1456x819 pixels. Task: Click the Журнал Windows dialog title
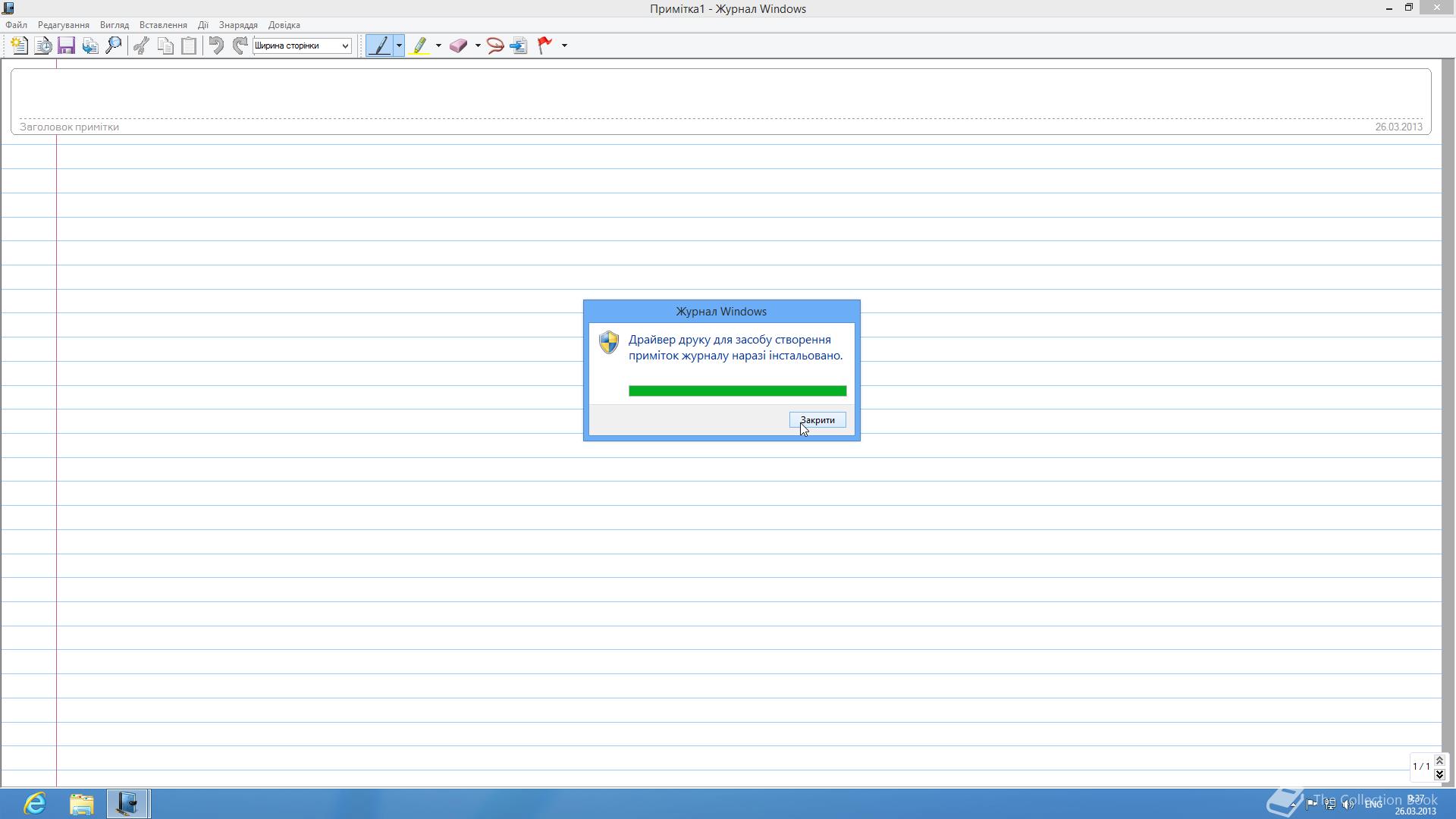coord(721,312)
